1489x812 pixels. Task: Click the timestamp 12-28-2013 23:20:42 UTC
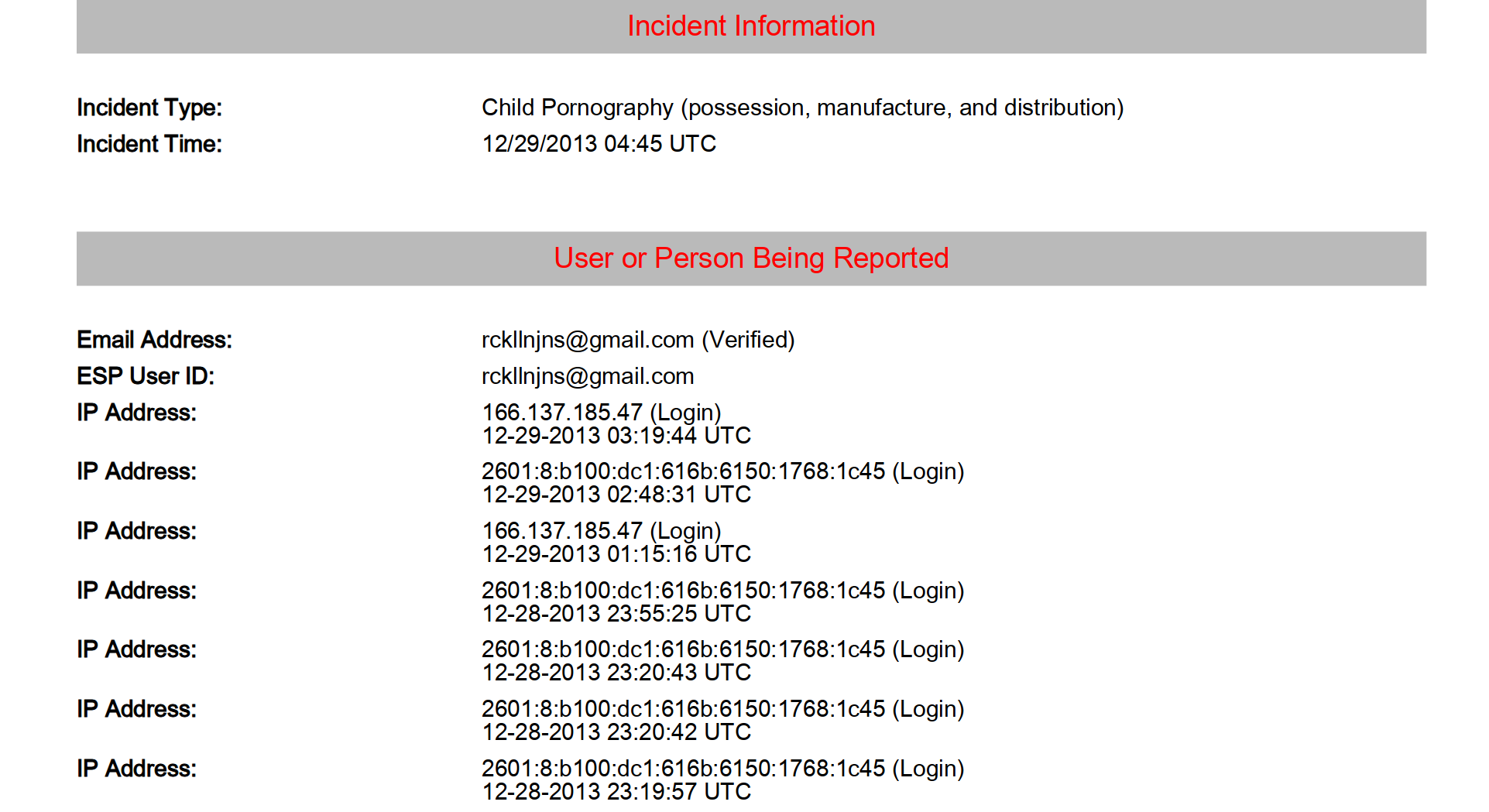coord(616,732)
